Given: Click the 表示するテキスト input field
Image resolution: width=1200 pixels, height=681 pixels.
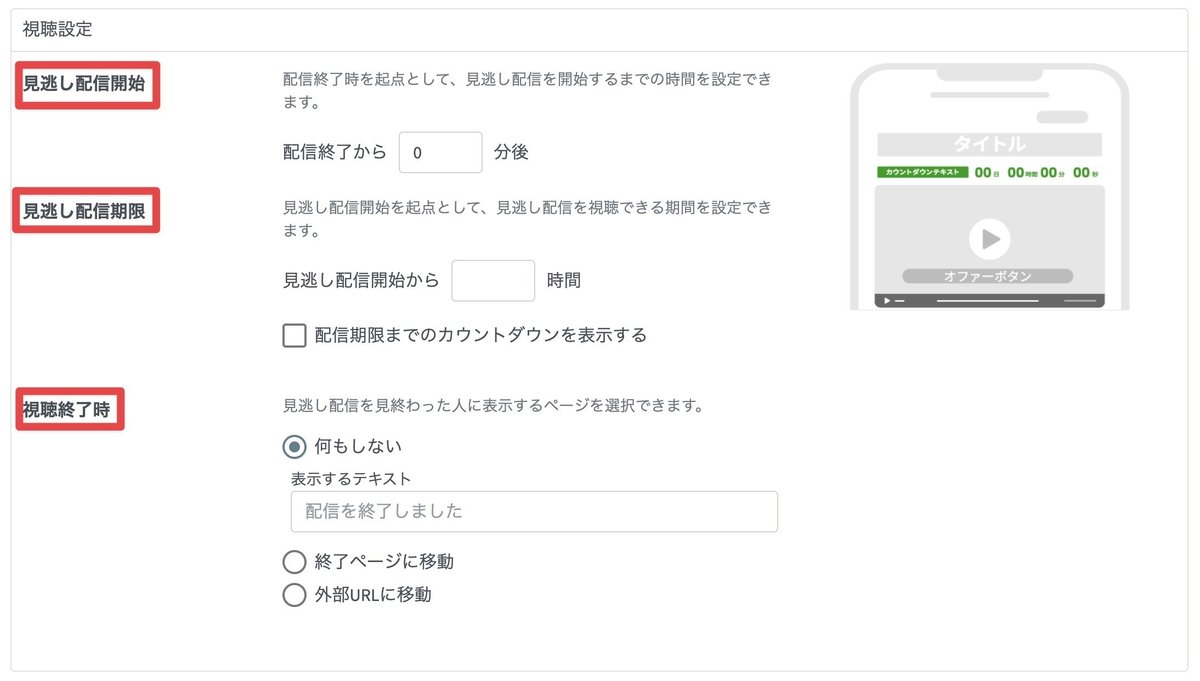Looking at the screenshot, I should 534,511.
